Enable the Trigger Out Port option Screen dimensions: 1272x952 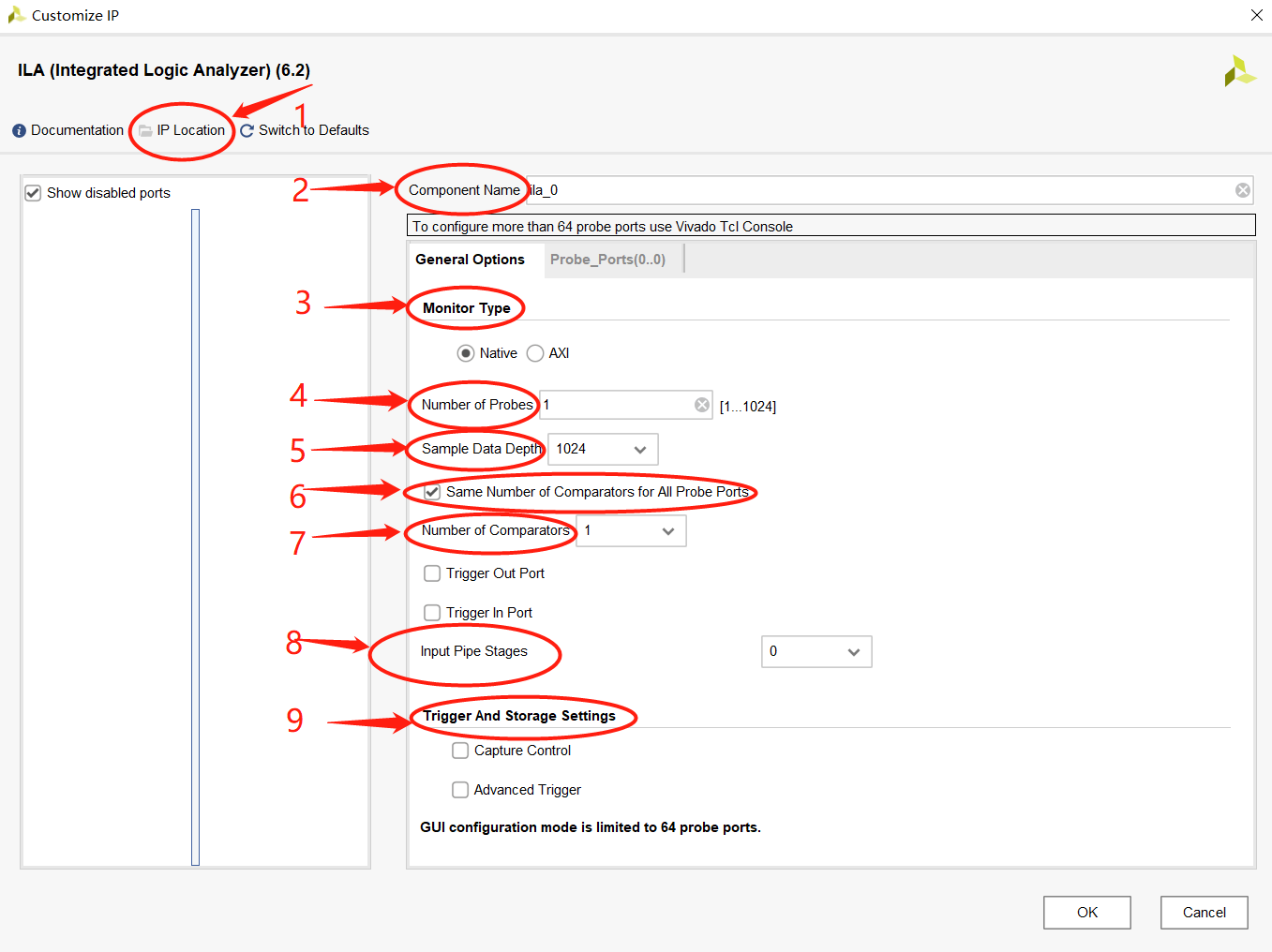point(432,573)
